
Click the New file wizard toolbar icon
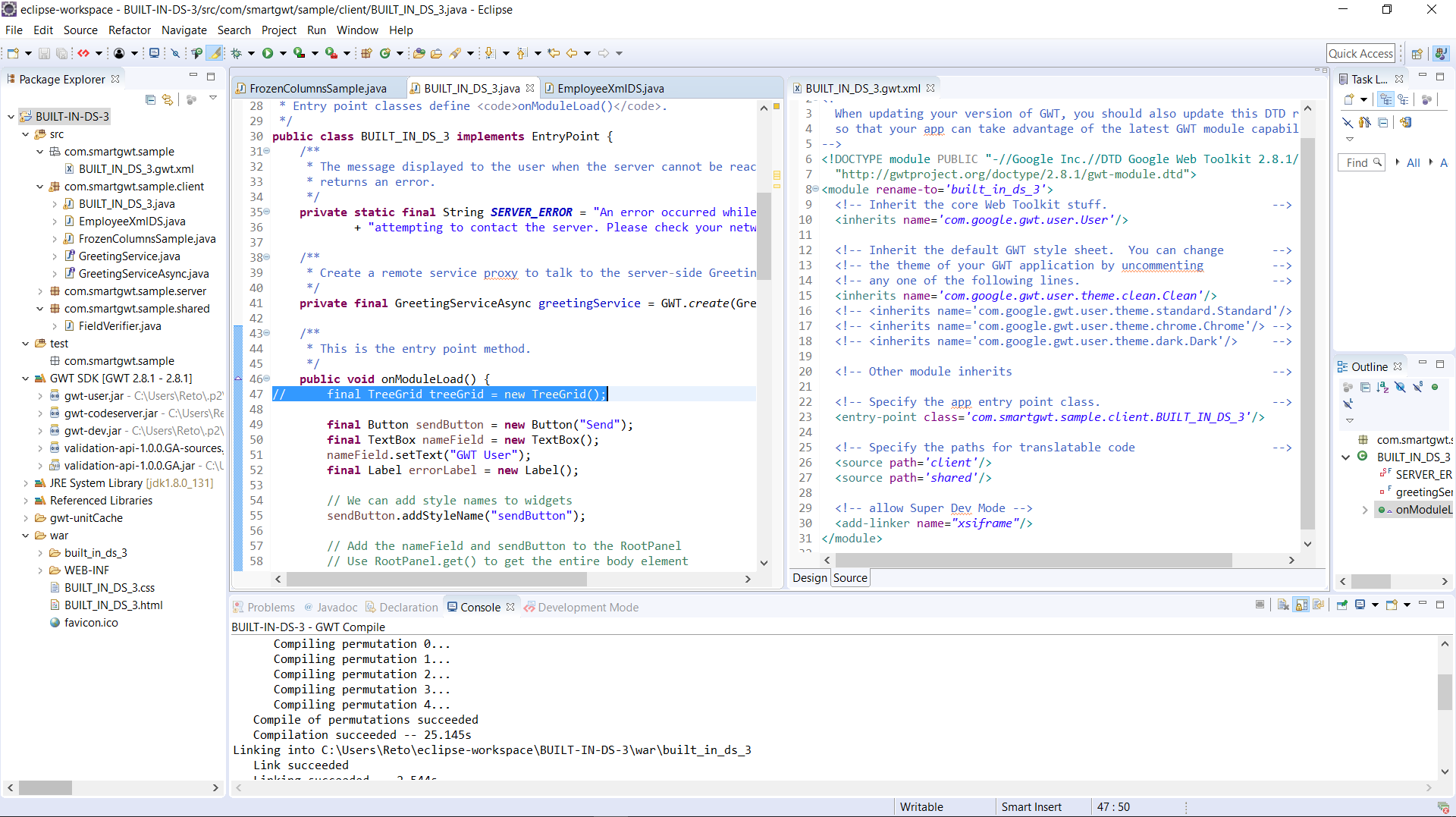[x=13, y=53]
